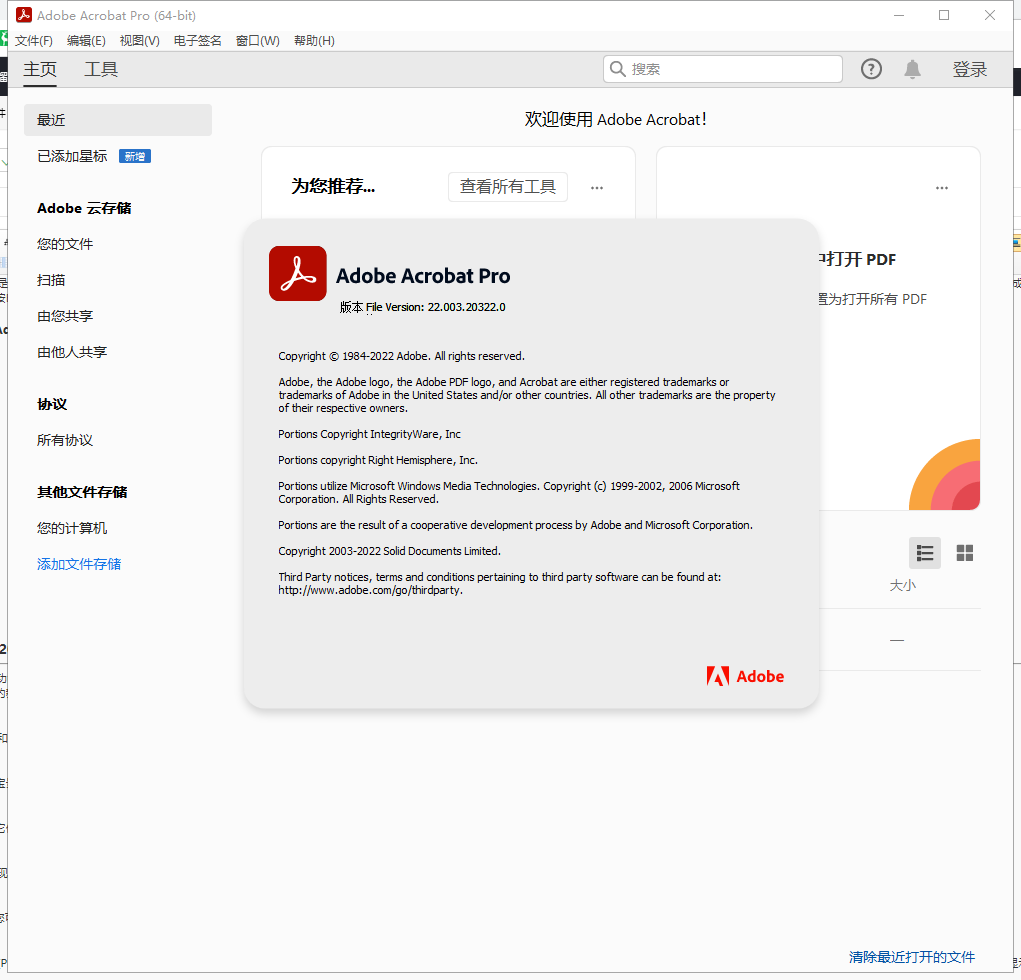The image size is (1021, 980).
Task: Close the Acrobat window
Action: point(990,15)
